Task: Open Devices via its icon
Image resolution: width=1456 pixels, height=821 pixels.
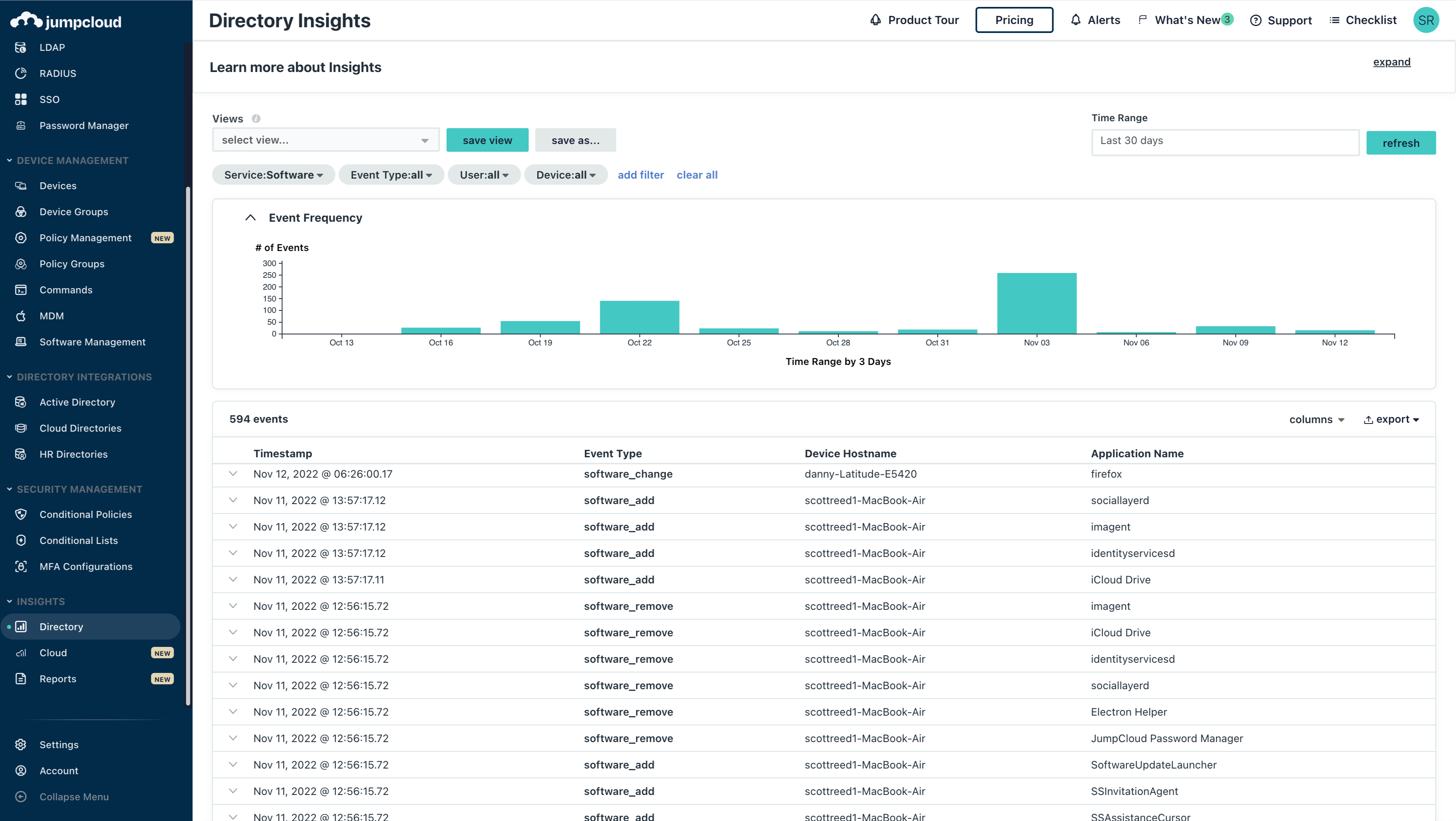Action: coord(21,186)
